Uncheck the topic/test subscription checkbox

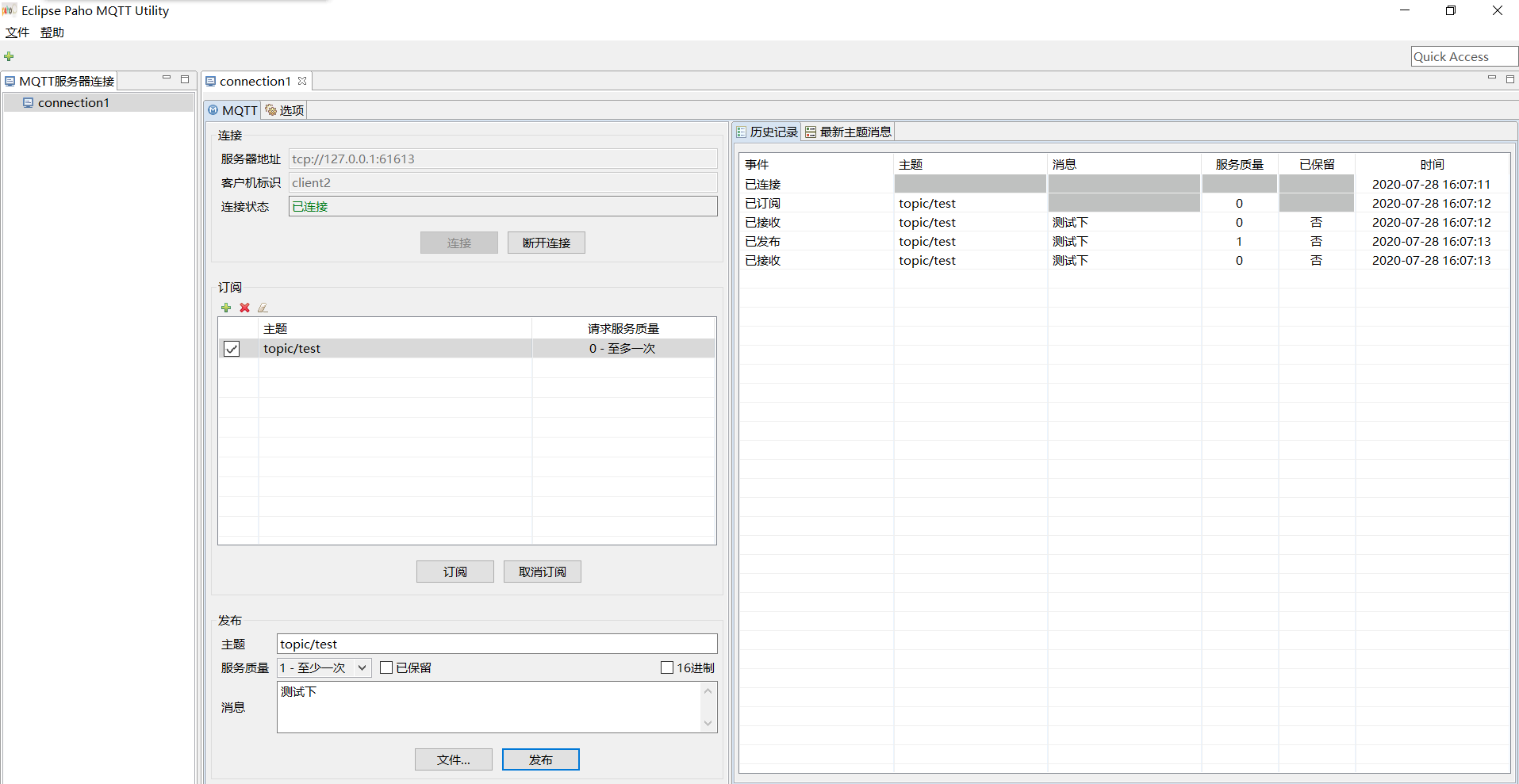click(x=232, y=349)
